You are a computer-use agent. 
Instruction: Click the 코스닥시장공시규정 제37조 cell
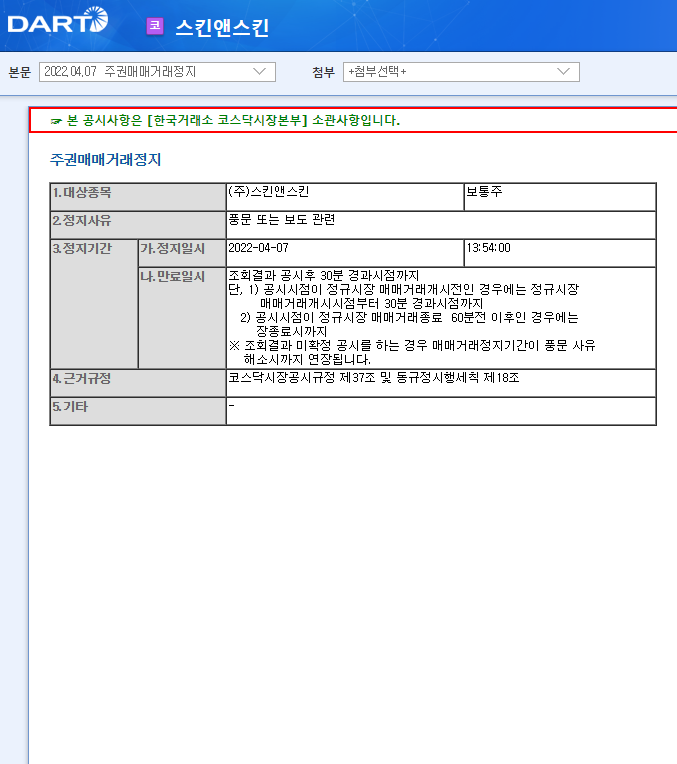click(x=441, y=383)
